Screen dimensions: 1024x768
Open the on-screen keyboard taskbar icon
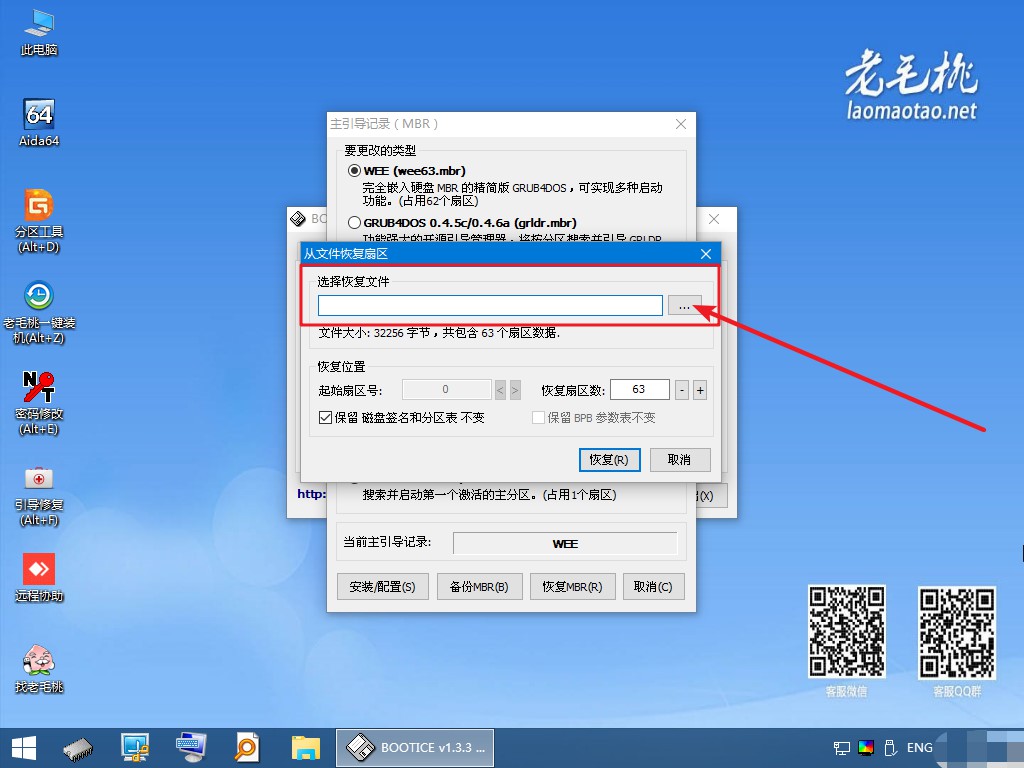[x=191, y=748]
